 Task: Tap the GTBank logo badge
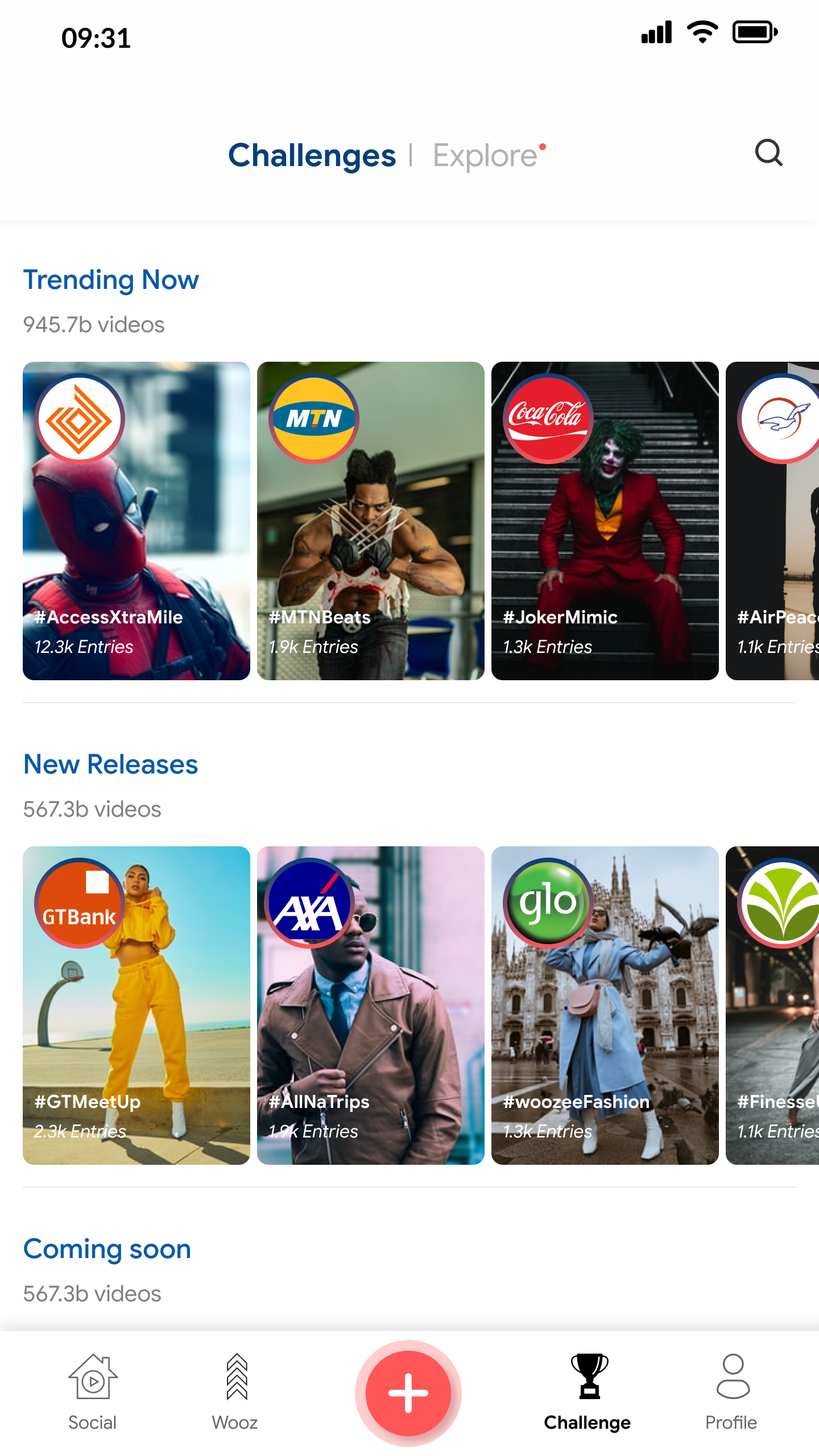tap(80, 903)
